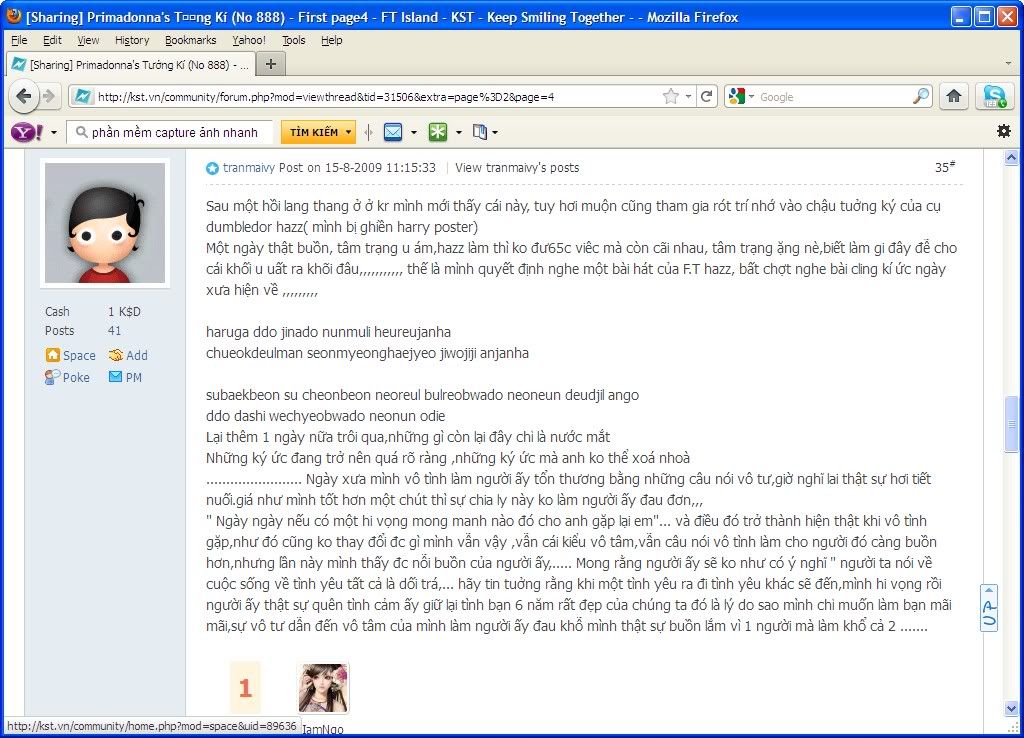
Task: Go back using the back arrow button
Action: (x=24, y=97)
